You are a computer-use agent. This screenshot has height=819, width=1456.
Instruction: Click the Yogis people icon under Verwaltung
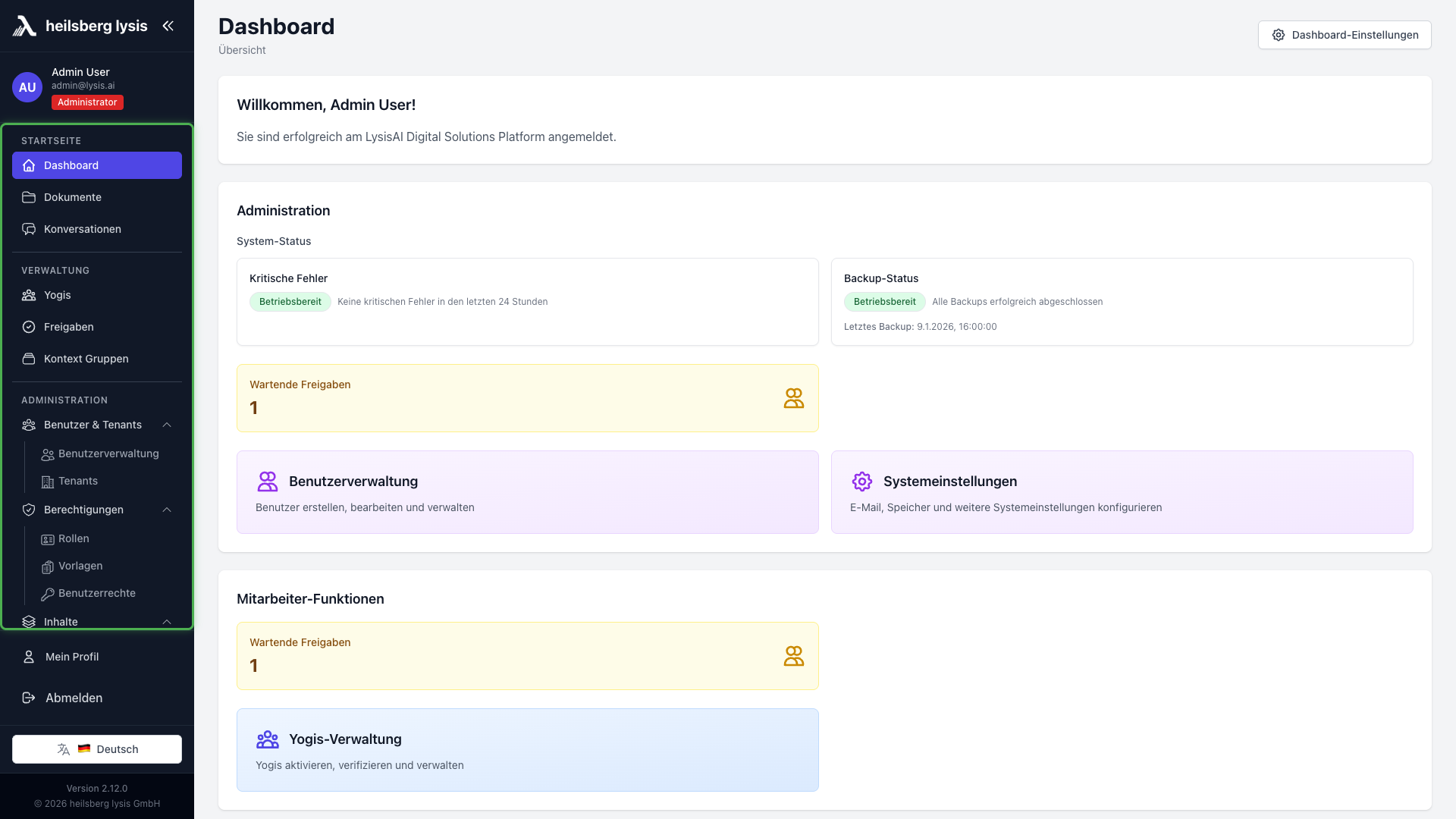(x=29, y=295)
